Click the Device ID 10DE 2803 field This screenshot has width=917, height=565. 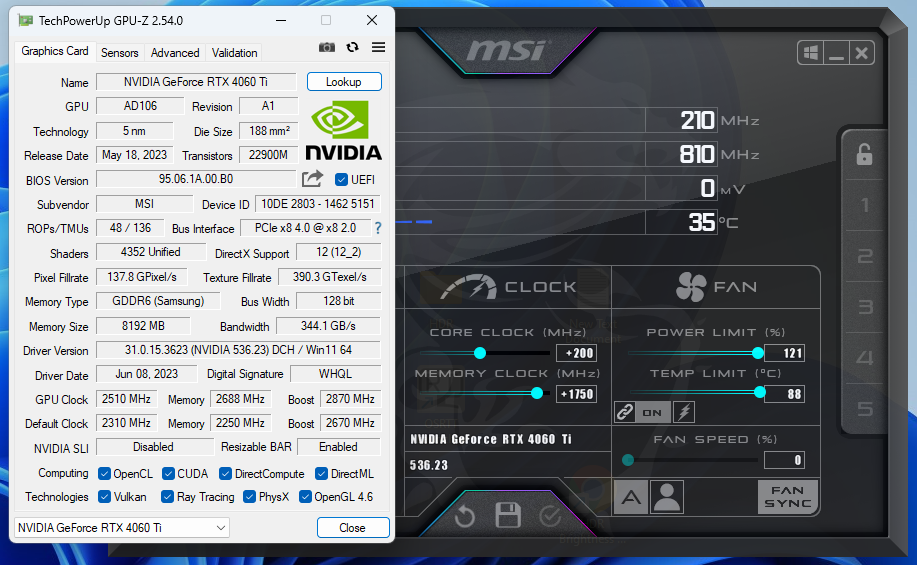coord(318,204)
